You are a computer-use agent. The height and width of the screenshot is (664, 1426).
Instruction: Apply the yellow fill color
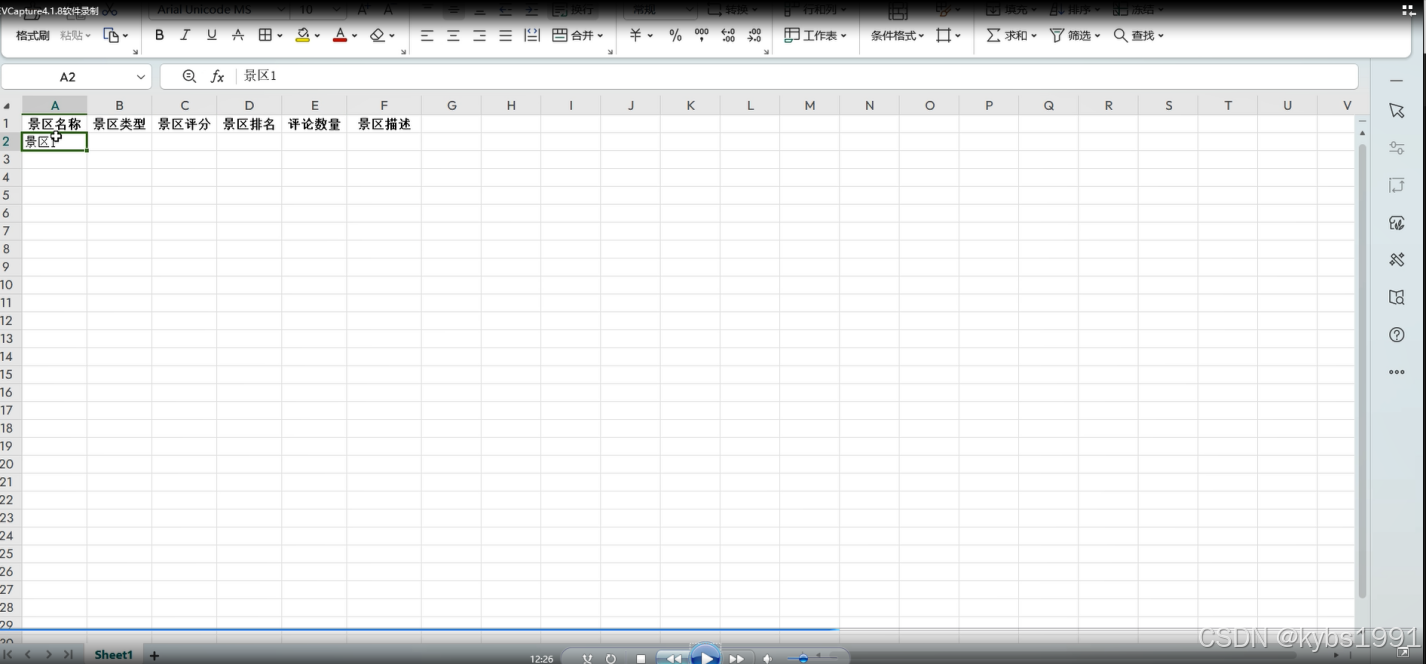pos(303,35)
